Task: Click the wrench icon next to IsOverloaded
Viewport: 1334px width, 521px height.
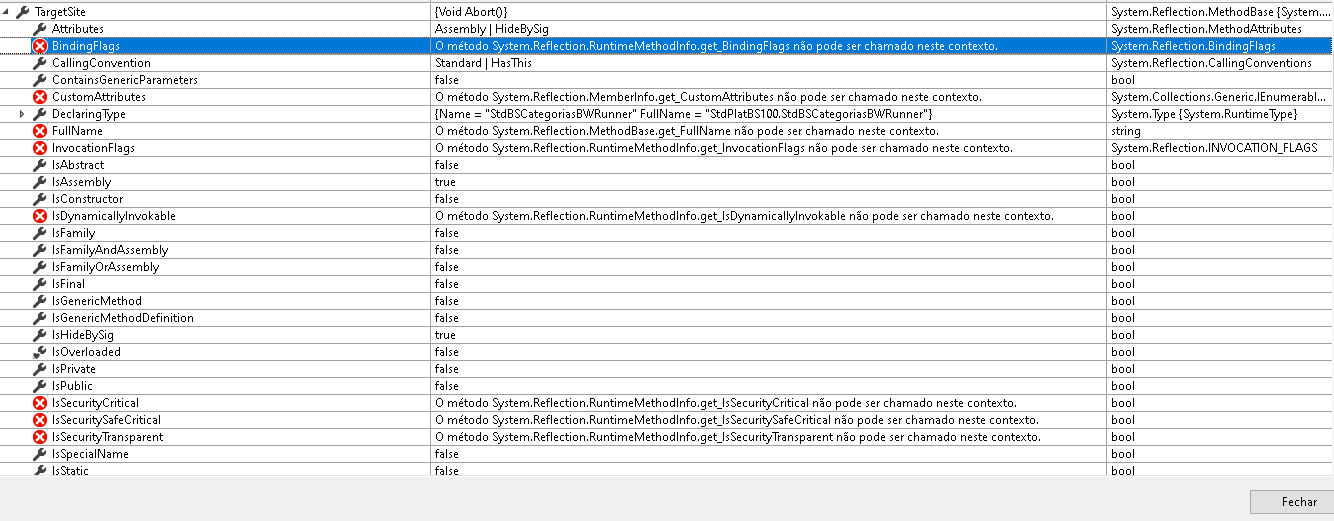Action: click(x=40, y=352)
